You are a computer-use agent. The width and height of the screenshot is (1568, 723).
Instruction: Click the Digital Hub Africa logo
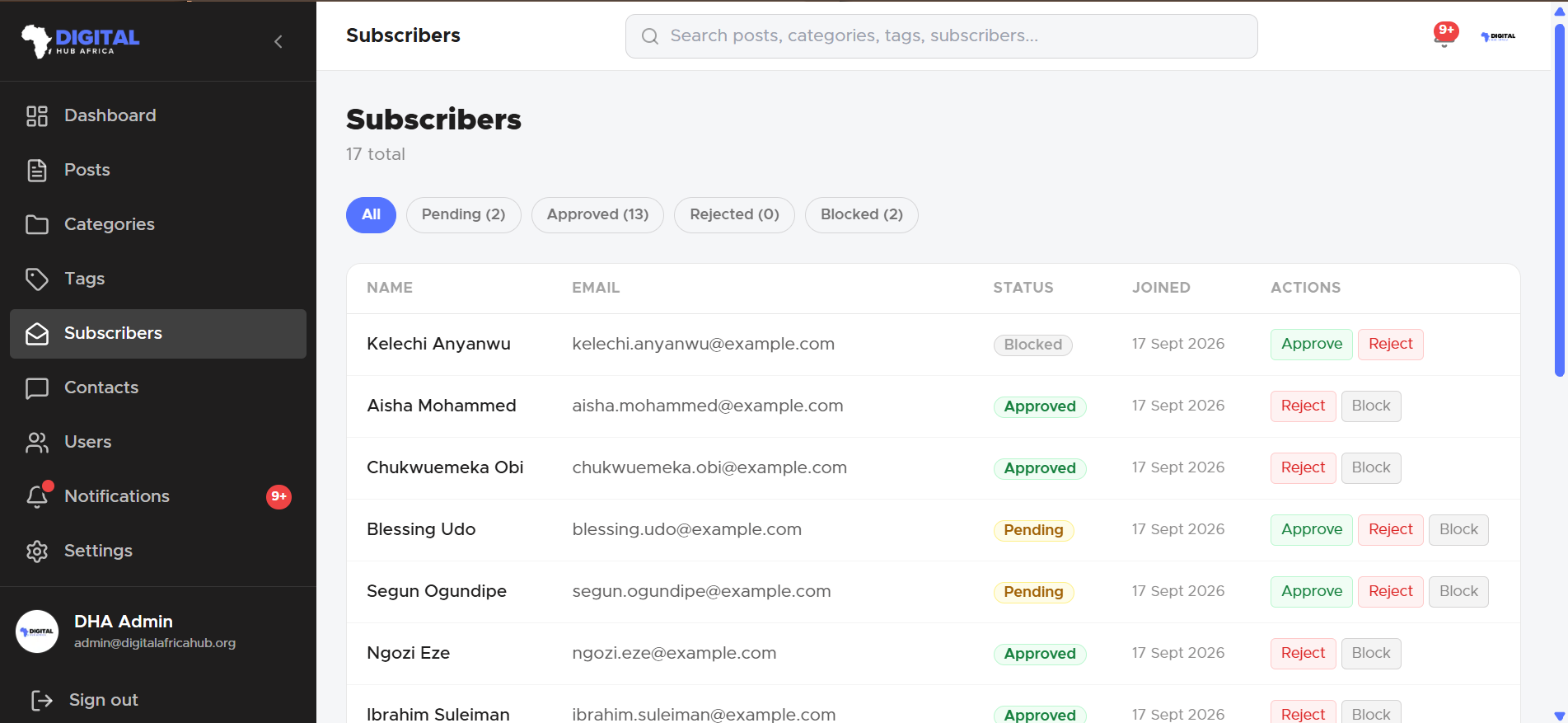[80, 40]
